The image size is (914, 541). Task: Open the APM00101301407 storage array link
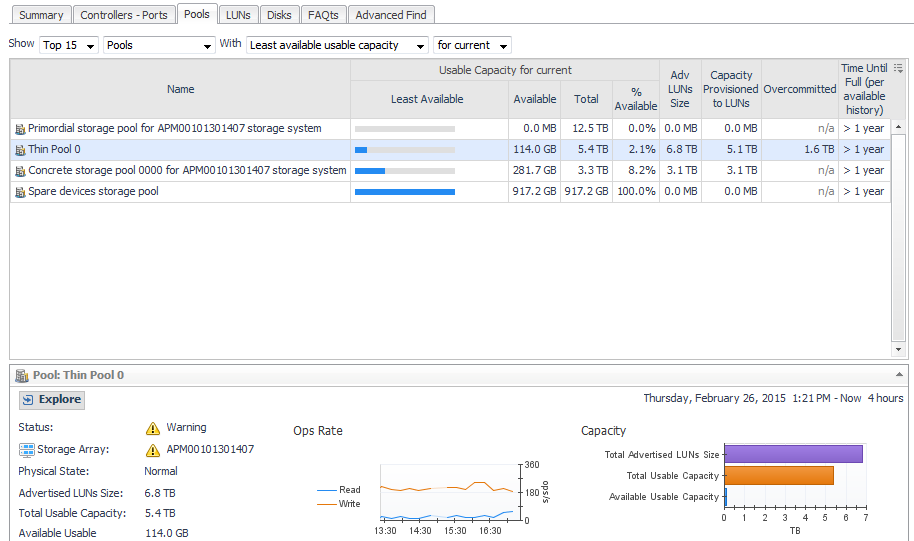(x=210, y=450)
